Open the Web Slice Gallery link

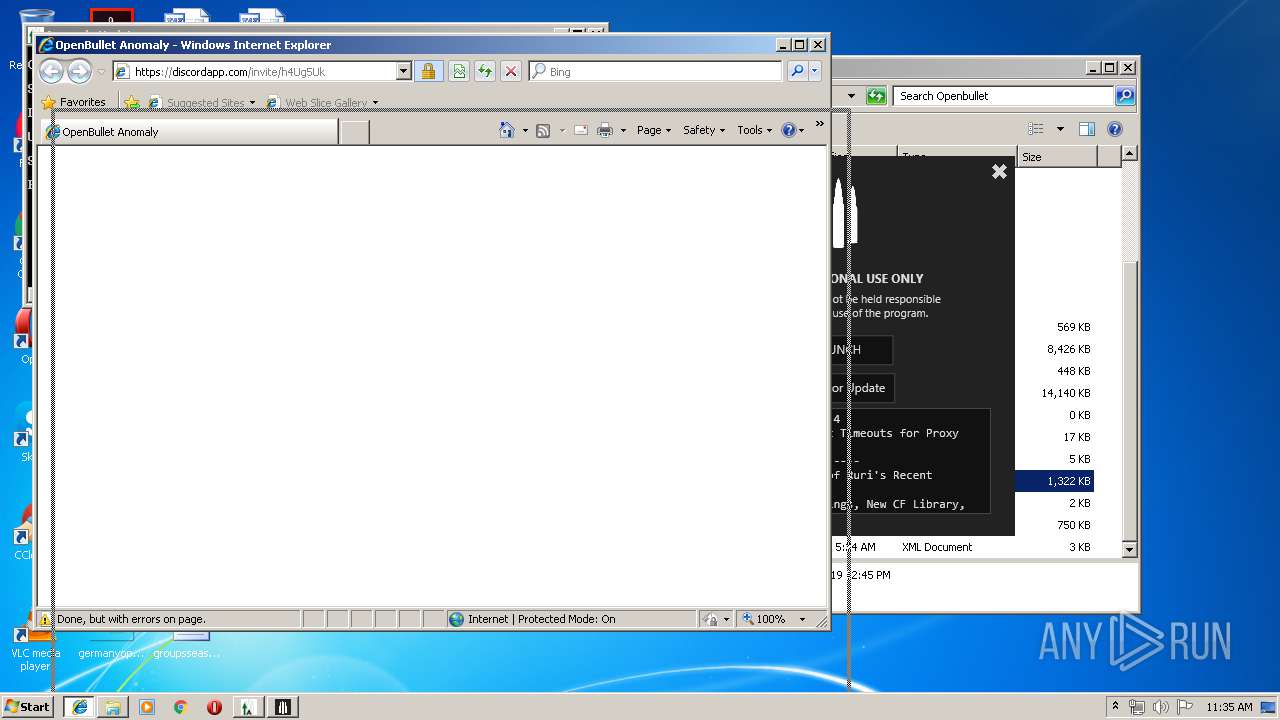[322, 102]
